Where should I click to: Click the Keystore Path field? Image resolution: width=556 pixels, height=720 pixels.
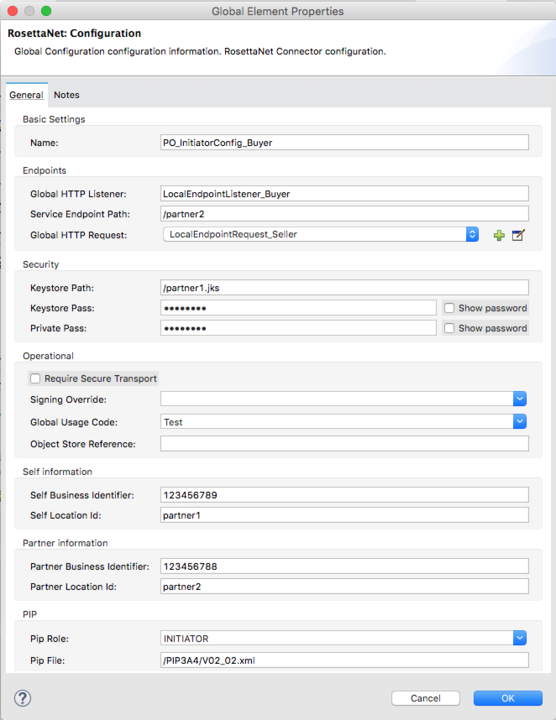pos(344,287)
